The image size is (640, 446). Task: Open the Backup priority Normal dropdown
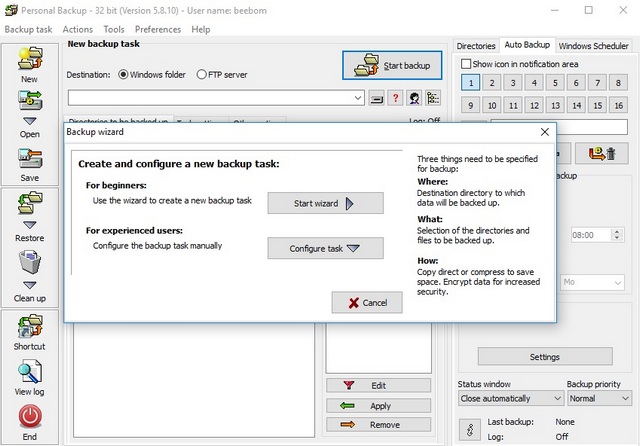(600, 398)
